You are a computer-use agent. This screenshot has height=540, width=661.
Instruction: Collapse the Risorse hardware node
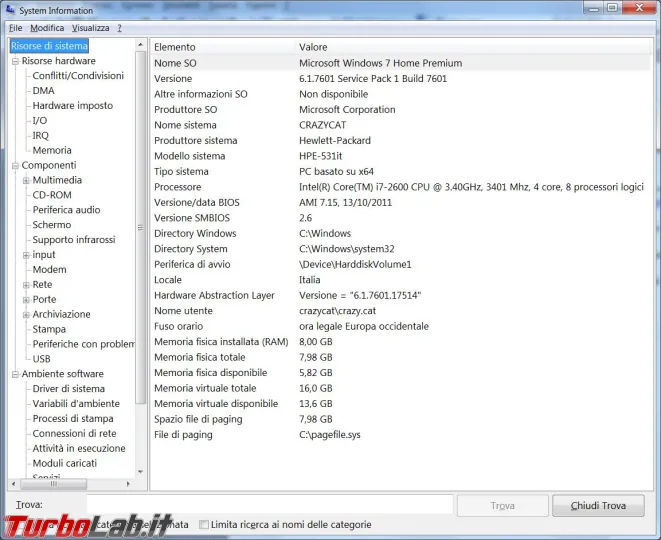[x=16, y=61]
